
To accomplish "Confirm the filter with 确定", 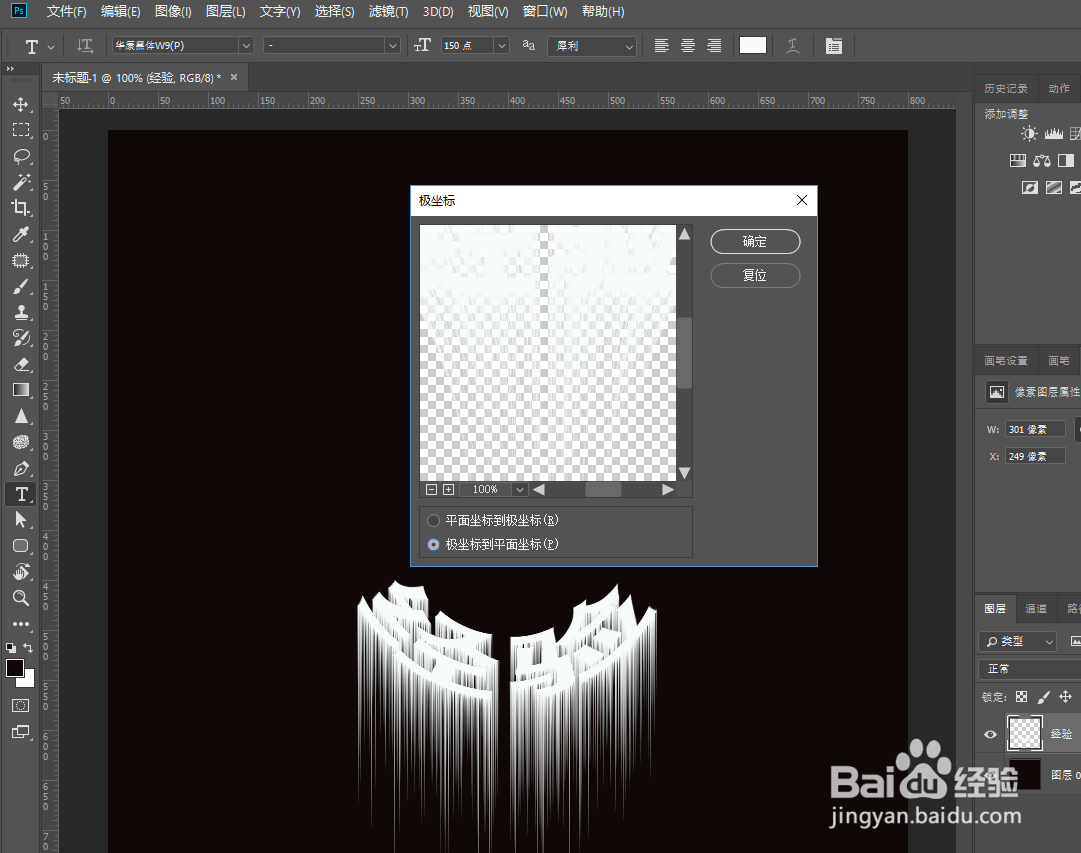I will click(x=755, y=241).
